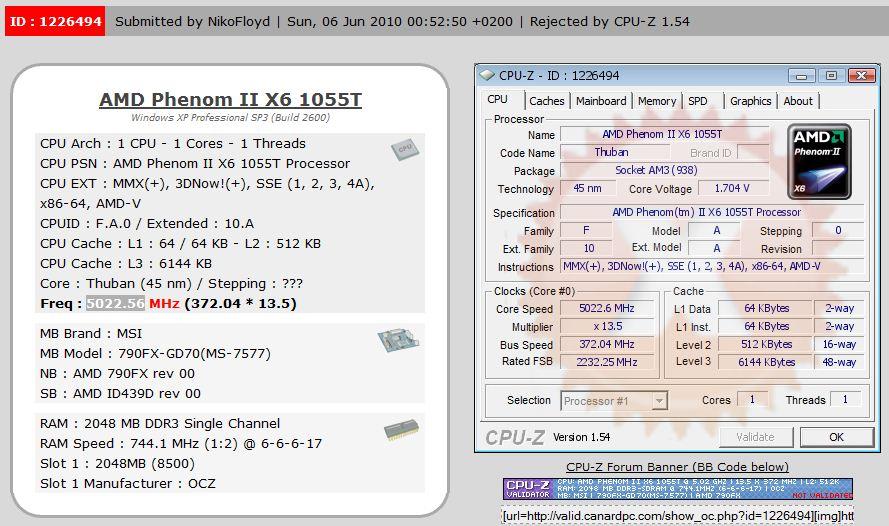Switch to the Caches tab
The image size is (889, 526).
[547, 101]
